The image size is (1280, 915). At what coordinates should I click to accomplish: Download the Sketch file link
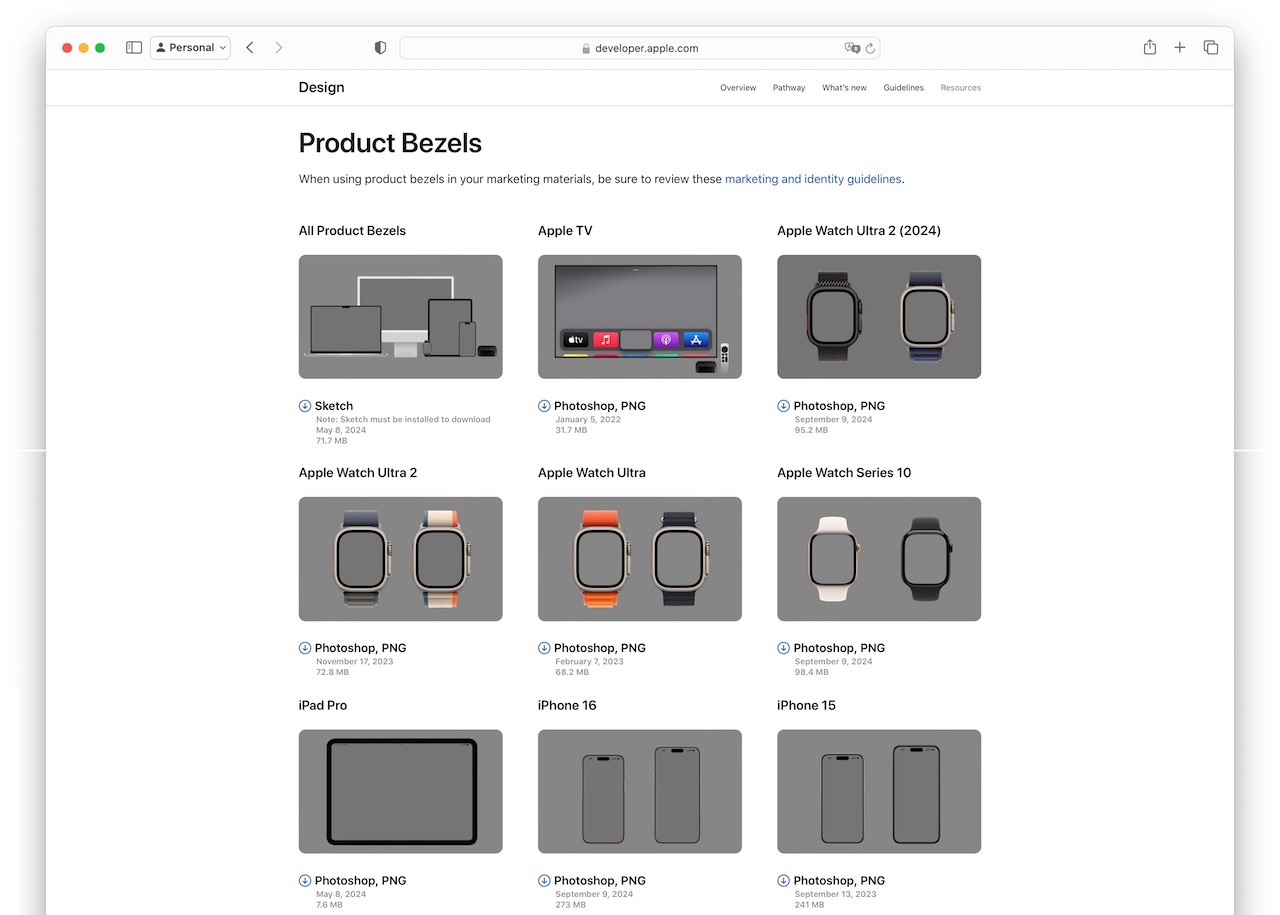334,406
